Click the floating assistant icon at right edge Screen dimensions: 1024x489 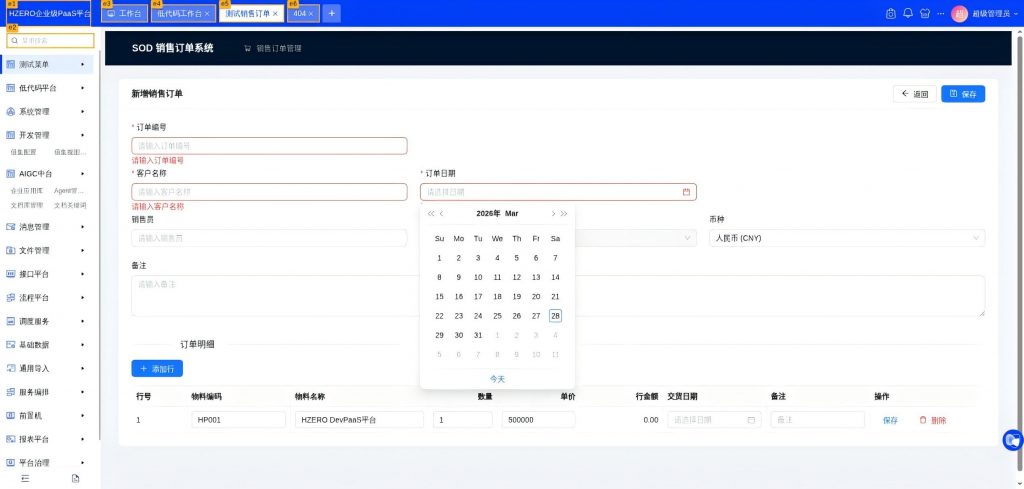tap(1013, 439)
